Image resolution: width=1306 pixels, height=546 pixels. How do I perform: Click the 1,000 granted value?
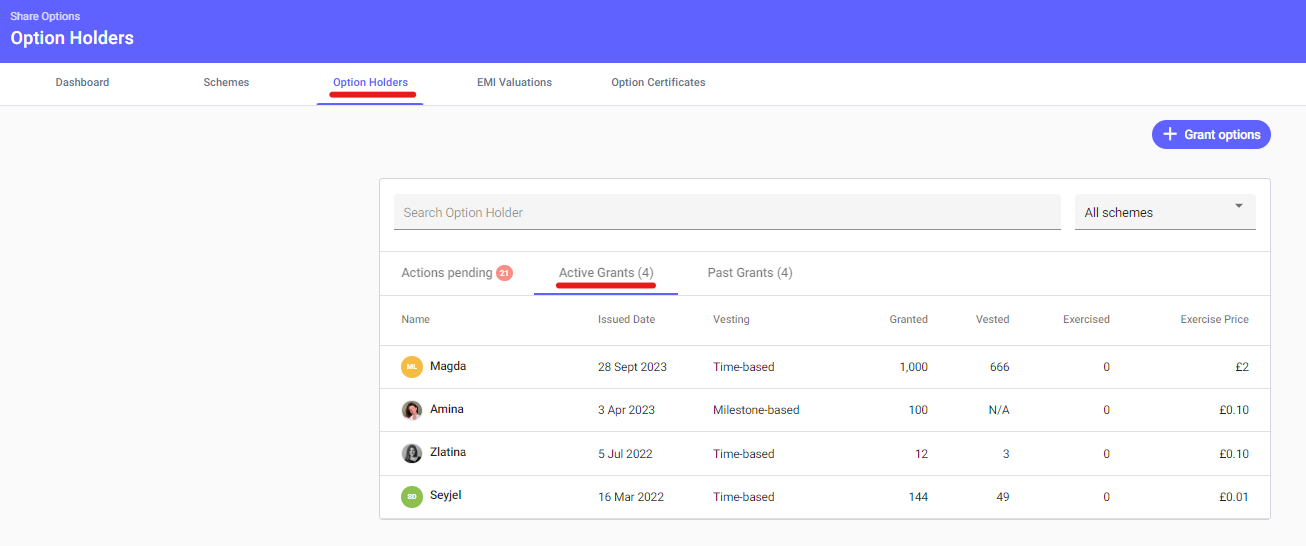(914, 367)
